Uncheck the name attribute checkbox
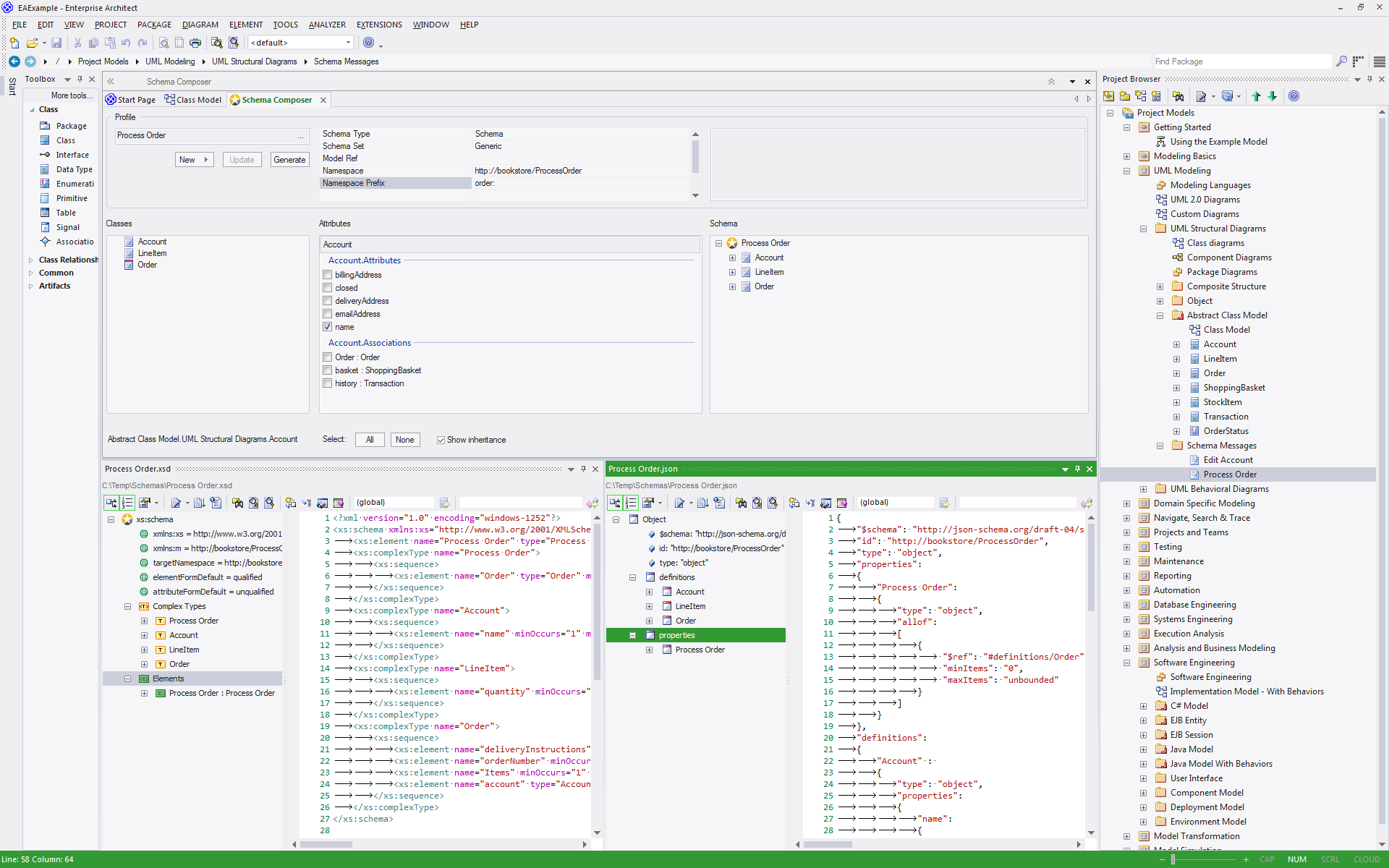 coord(328,327)
